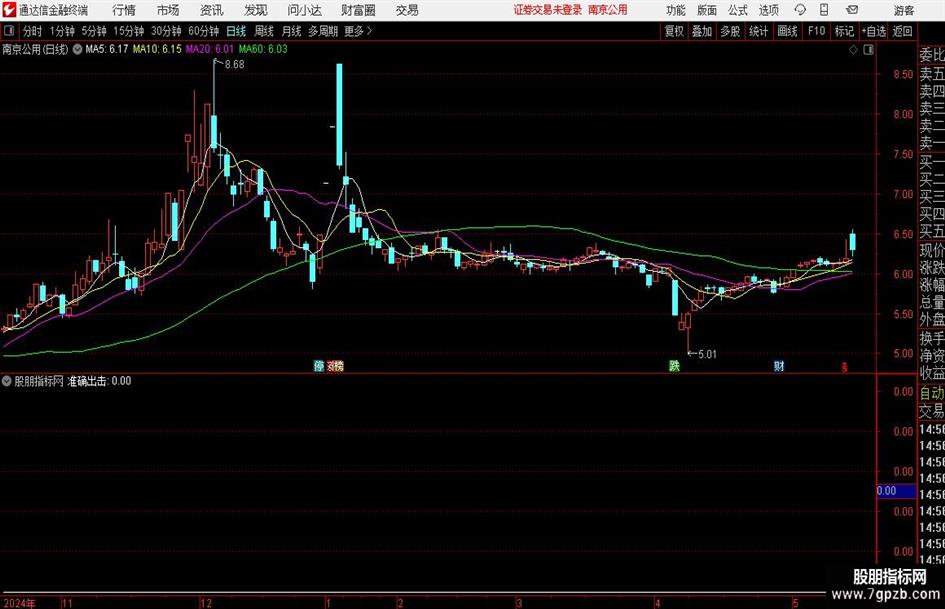Image resolution: width=945 pixels, height=609 pixels.
Task: Click the 多股 multi-stock button
Action: tap(730, 31)
